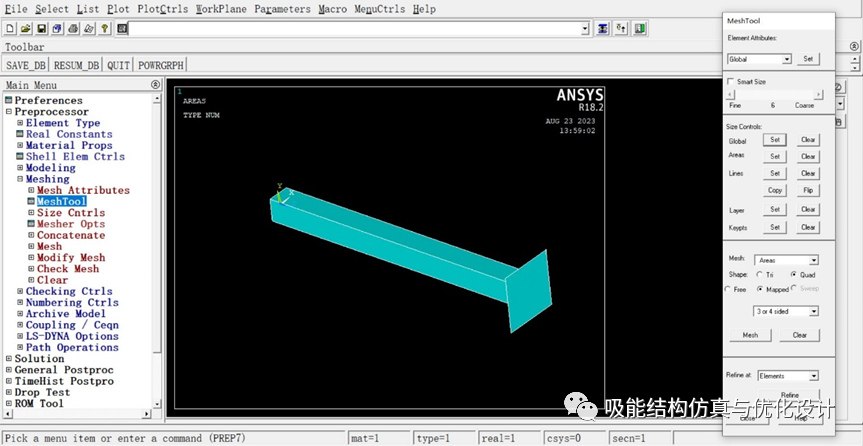Viewport: 863px width, 446px height.
Task: Click the New Analysis toolbar icon
Action: click(x=10, y=29)
